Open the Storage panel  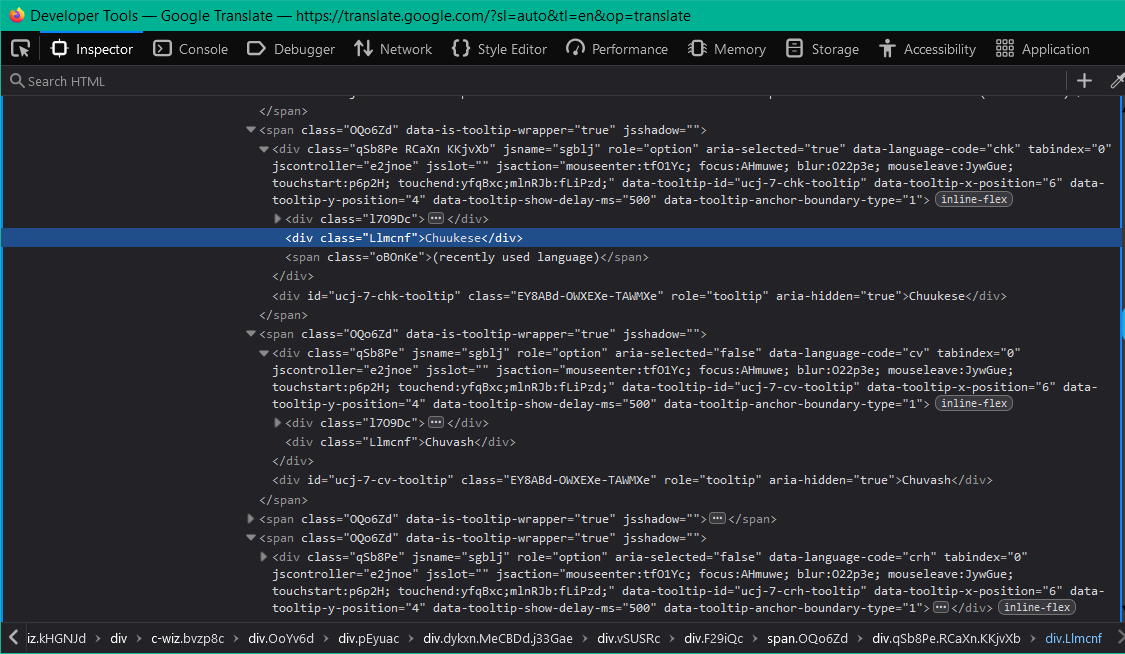[822, 49]
